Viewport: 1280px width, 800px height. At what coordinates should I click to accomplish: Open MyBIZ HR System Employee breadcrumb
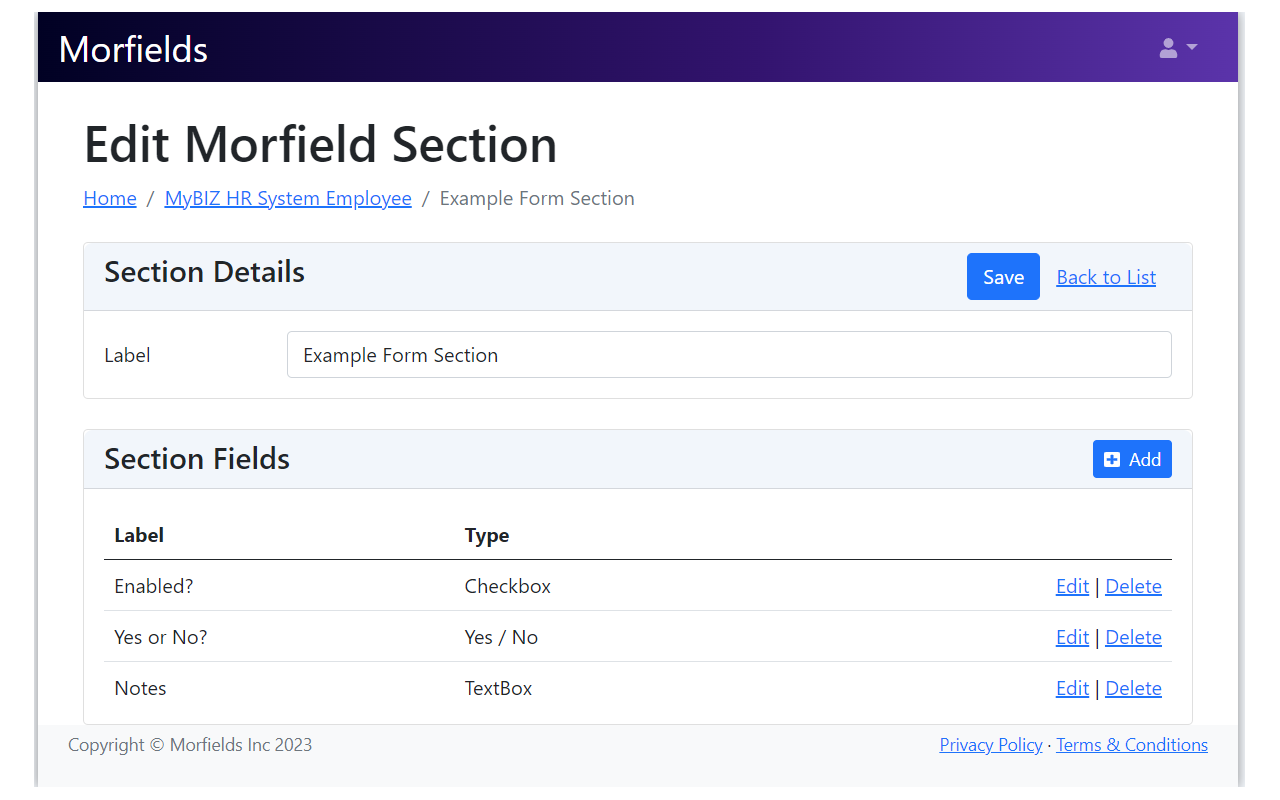point(288,198)
